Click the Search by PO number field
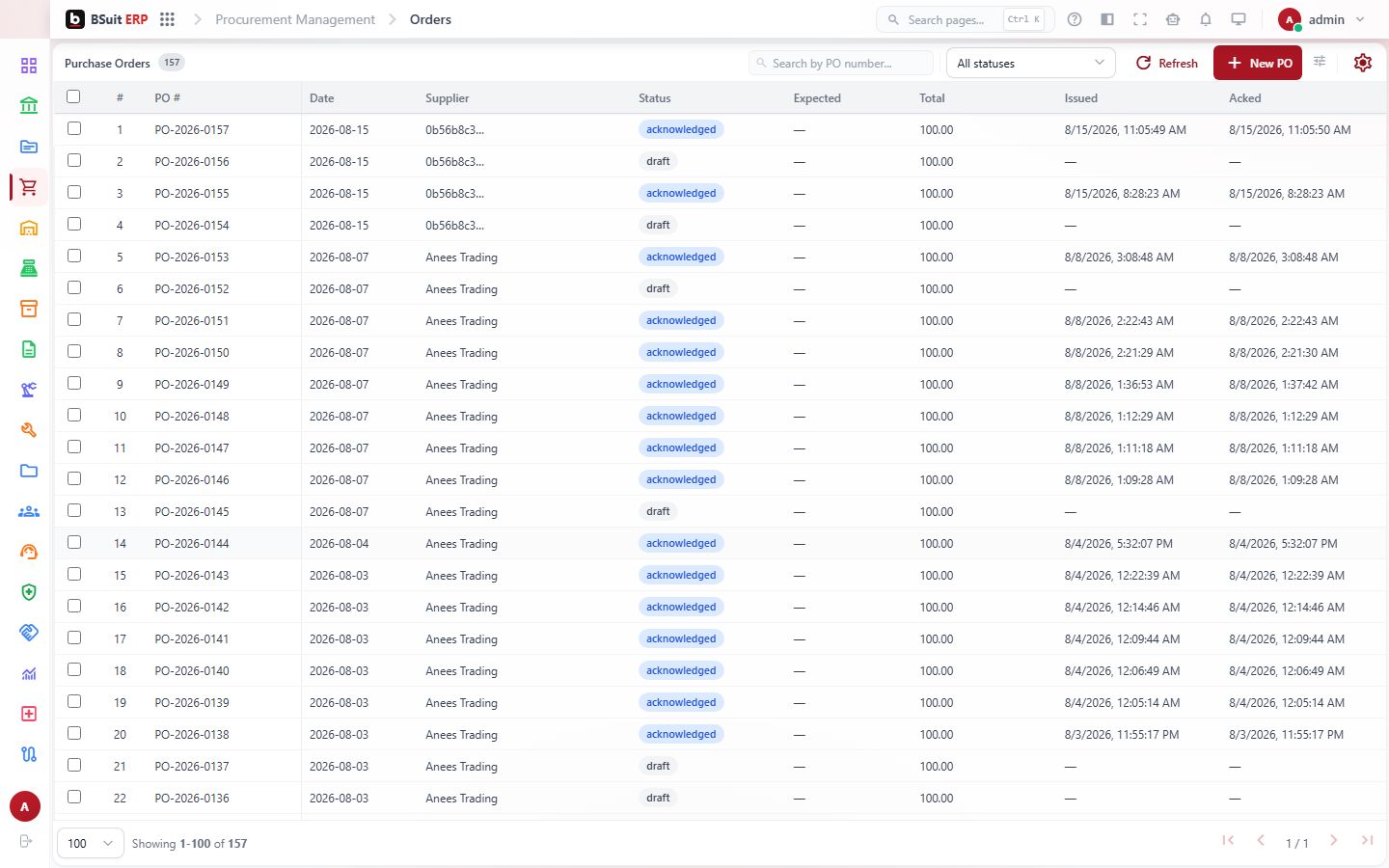 tap(841, 64)
